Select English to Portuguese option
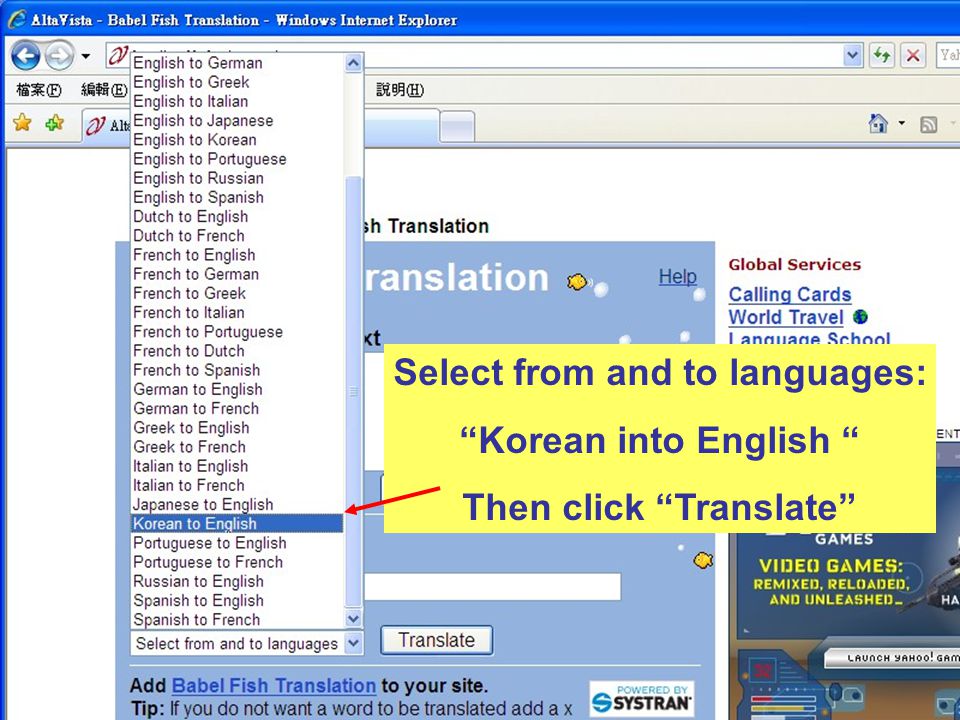This screenshot has width=960, height=720. pyautogui.click(x=238, y=159)
